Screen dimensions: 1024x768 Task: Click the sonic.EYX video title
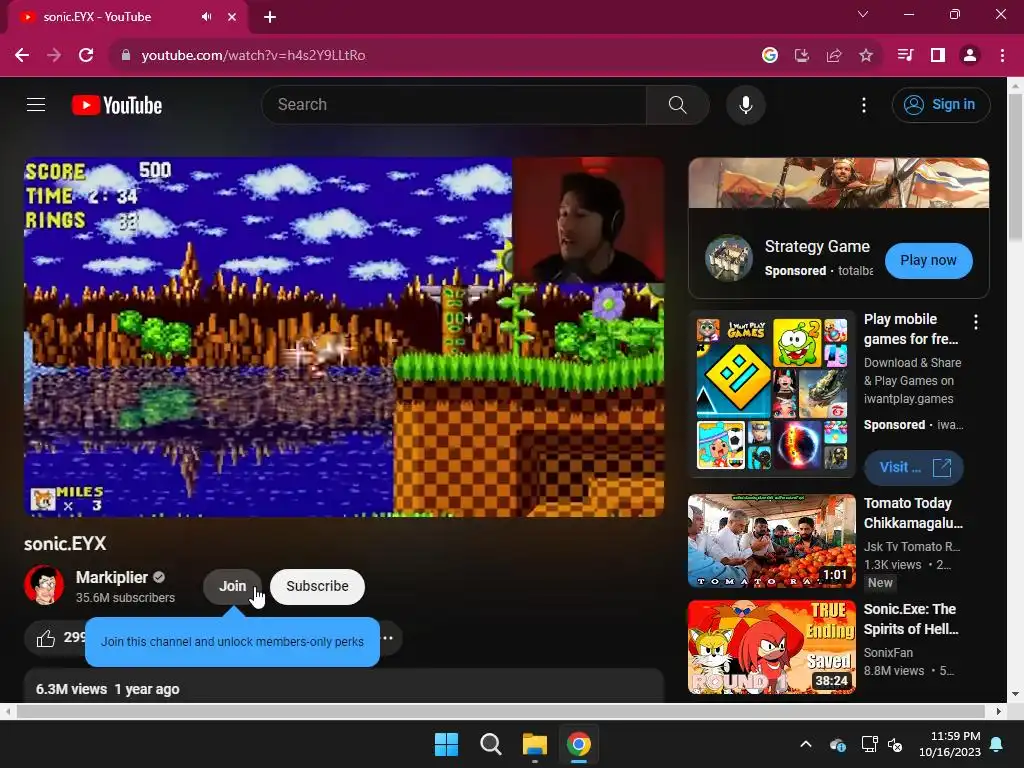click(65, 543)
